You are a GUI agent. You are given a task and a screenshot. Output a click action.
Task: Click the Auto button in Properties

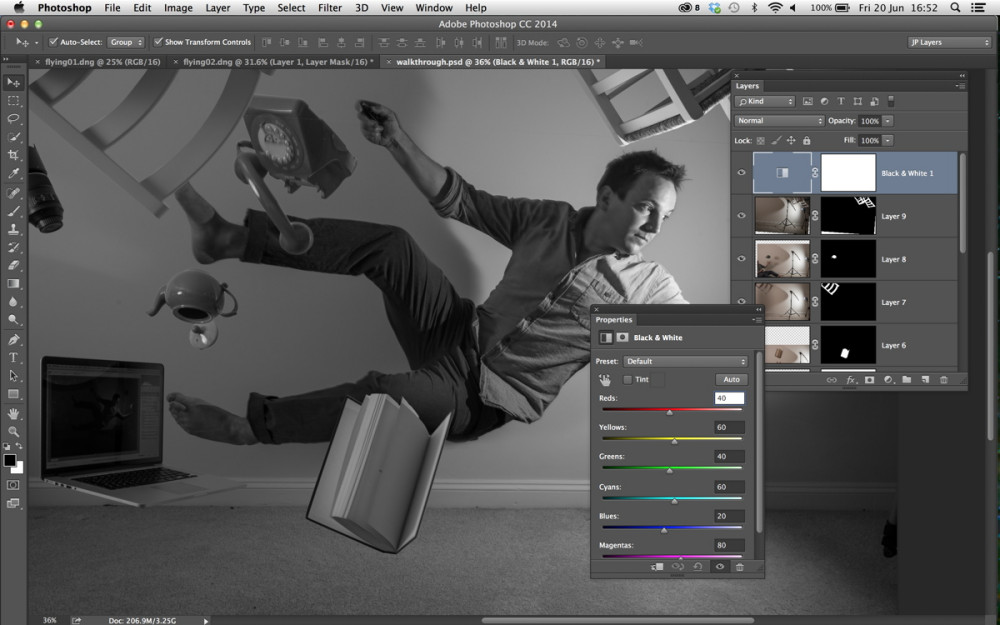click(x=731, y=379)
